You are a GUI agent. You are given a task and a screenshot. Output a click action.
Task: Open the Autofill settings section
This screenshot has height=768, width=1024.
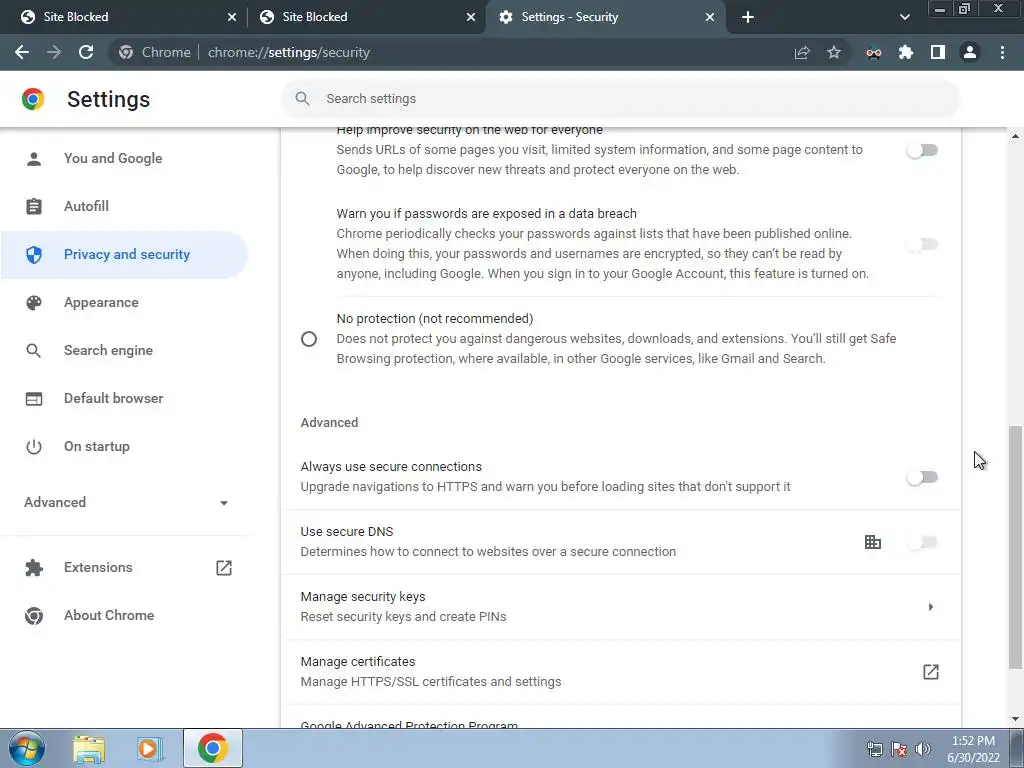(x=124, y=206)
